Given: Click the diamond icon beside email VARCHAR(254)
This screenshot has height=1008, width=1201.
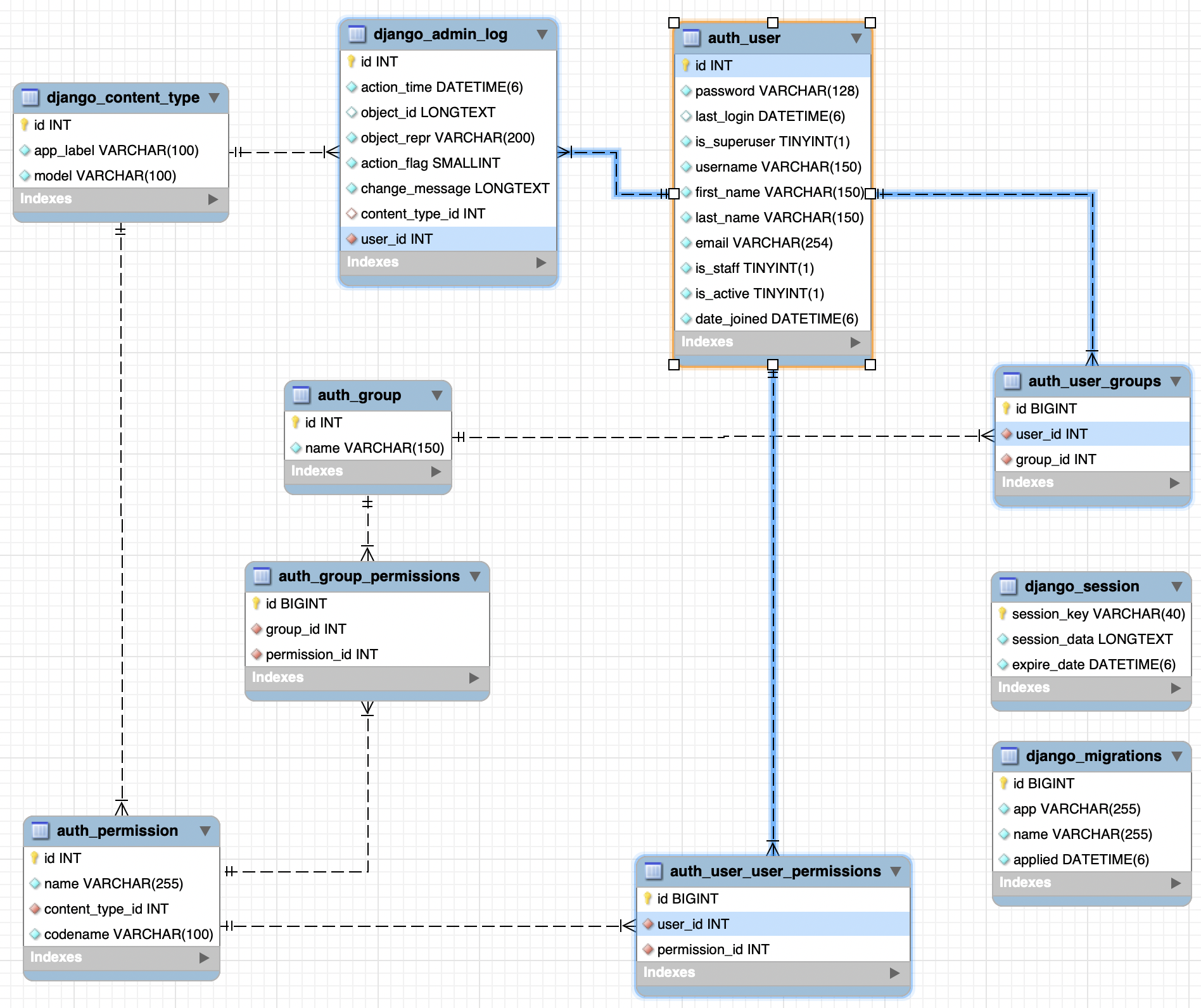Looking at the screenshot, I should coord(686,243).
